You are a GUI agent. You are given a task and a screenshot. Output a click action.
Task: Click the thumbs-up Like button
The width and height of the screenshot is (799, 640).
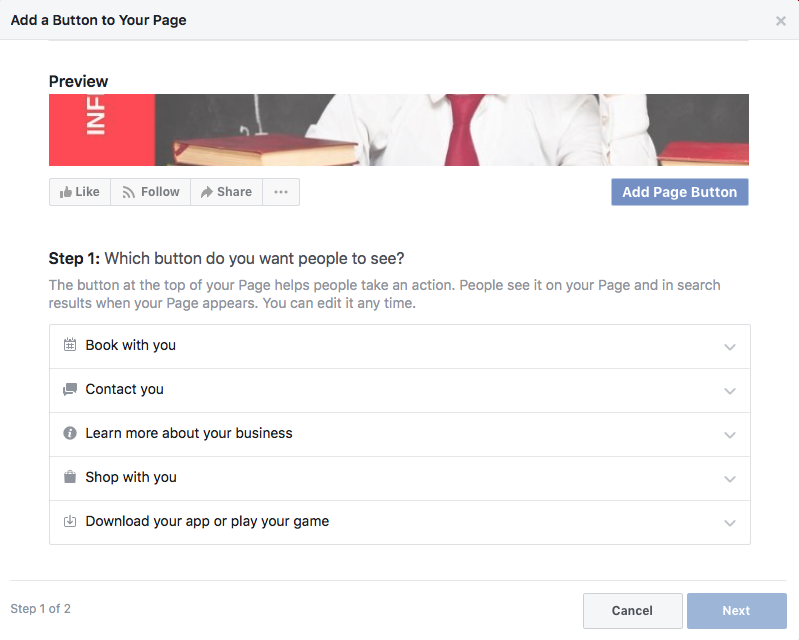pos(80,192)
